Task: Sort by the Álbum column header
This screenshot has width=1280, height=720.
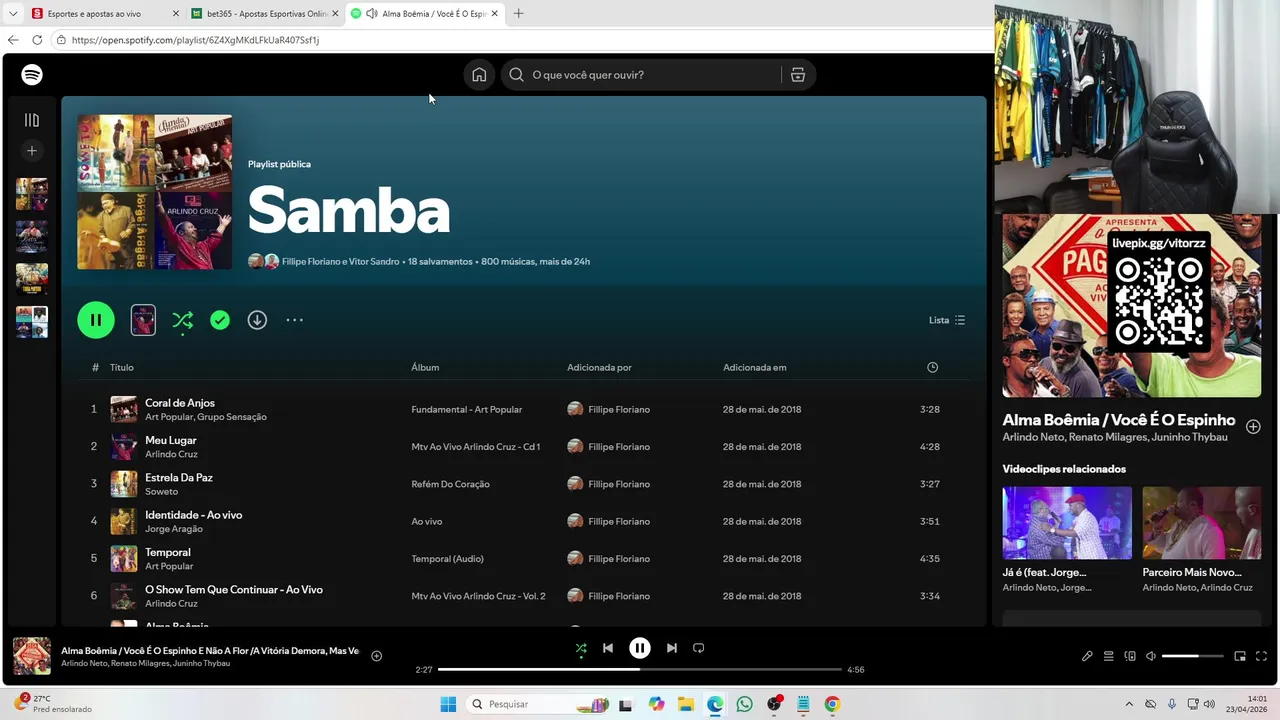Action: click(425, 367)
